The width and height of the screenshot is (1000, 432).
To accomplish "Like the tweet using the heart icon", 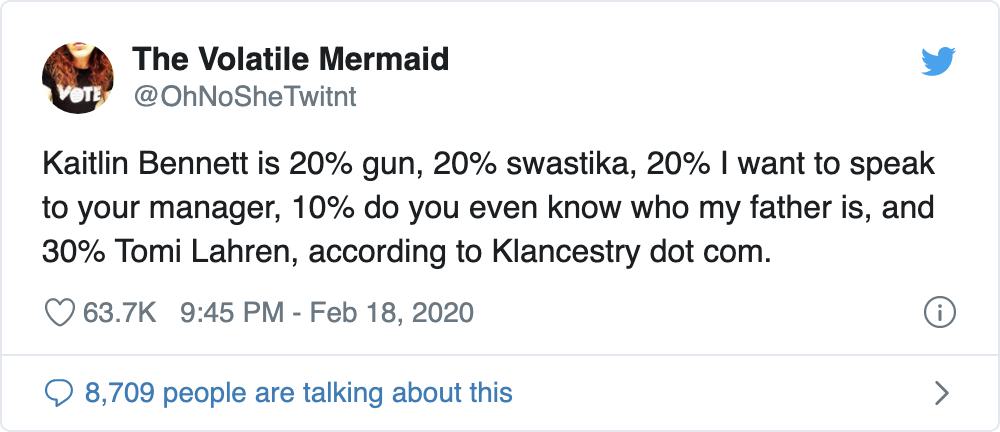I will click(59, 313).
